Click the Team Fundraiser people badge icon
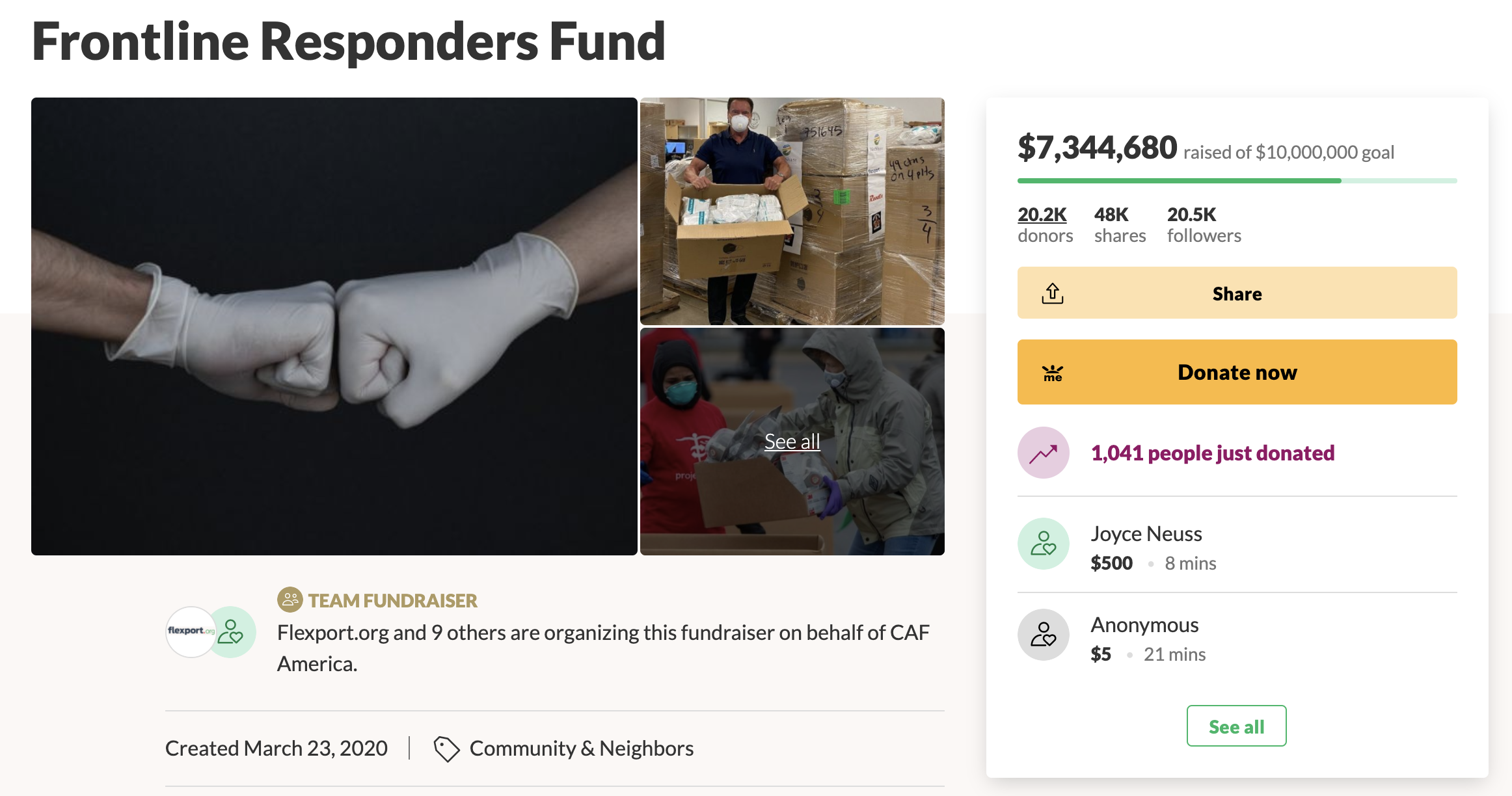 pyautogui.click(x=290, y=600)
